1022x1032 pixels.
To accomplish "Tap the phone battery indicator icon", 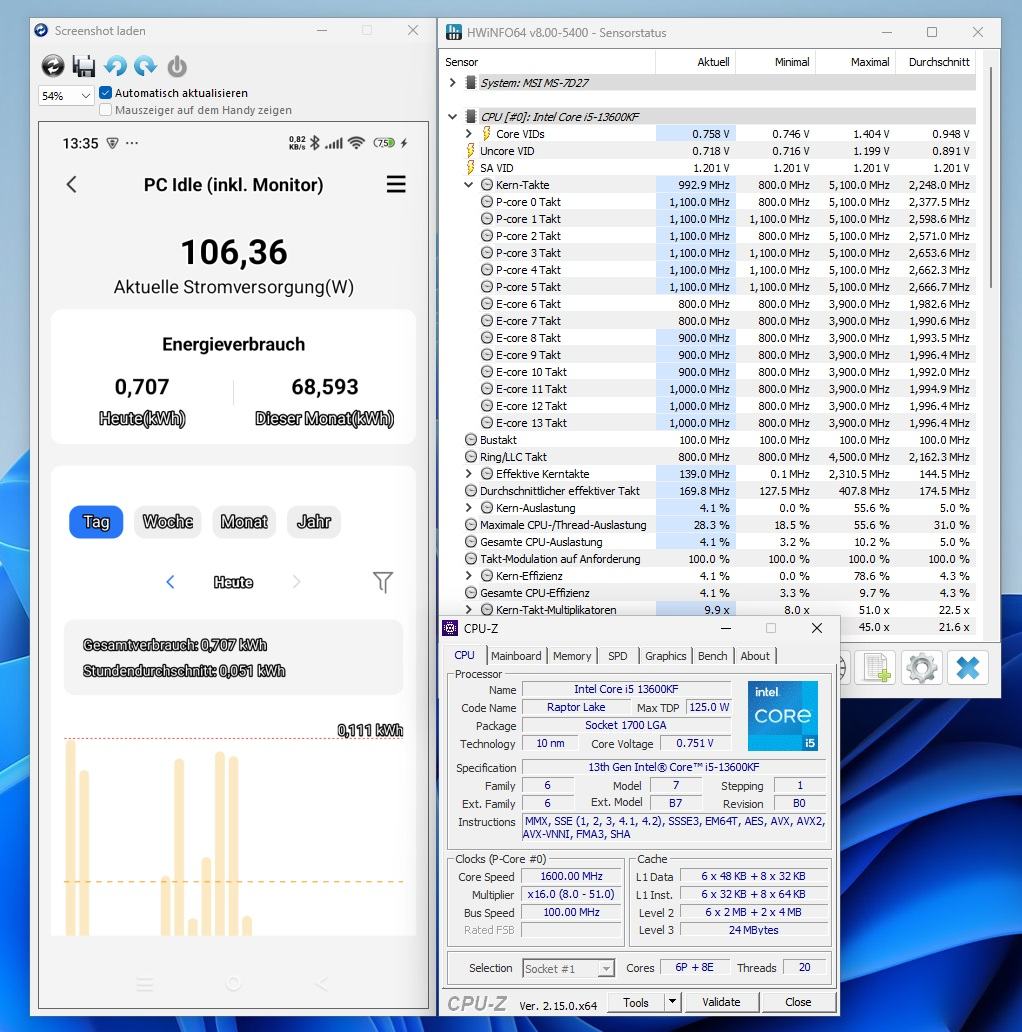I will 384,143.
